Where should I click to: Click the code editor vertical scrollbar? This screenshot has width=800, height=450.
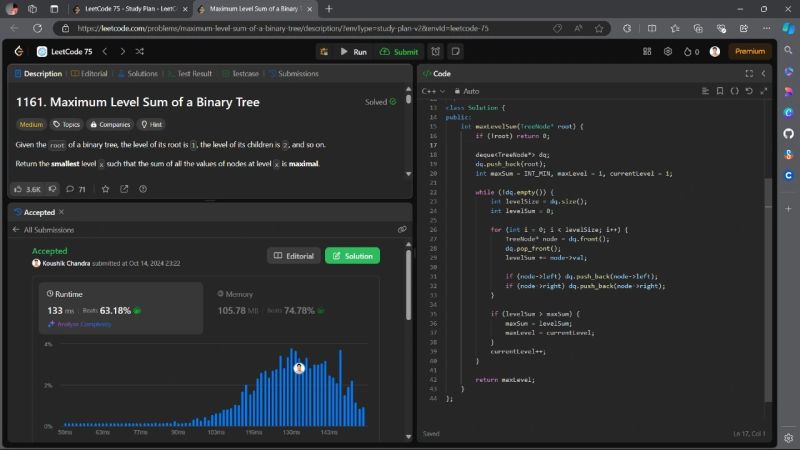[768, 290]
